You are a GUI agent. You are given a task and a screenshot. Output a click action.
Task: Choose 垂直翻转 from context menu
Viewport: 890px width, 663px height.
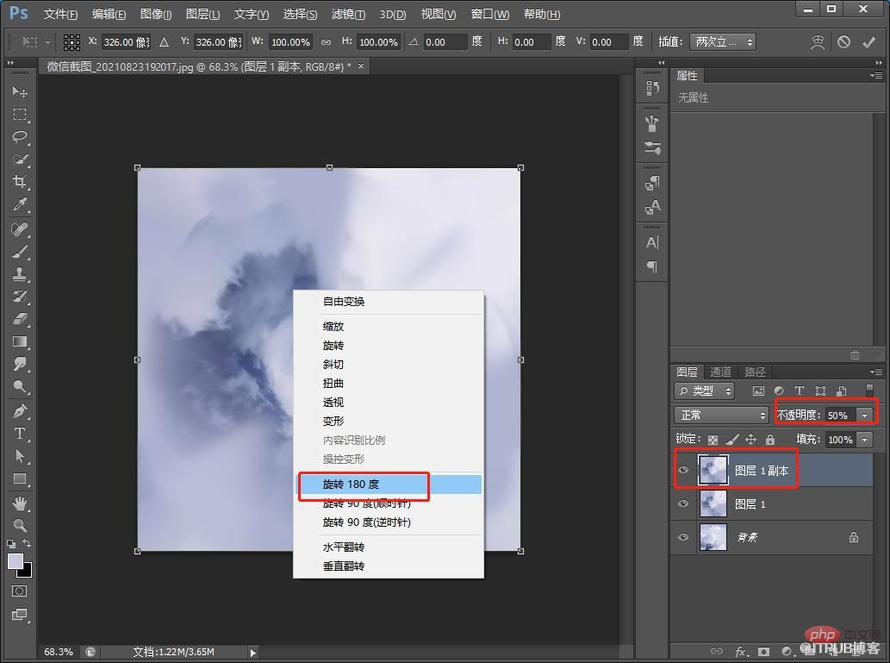click(343, 566)
